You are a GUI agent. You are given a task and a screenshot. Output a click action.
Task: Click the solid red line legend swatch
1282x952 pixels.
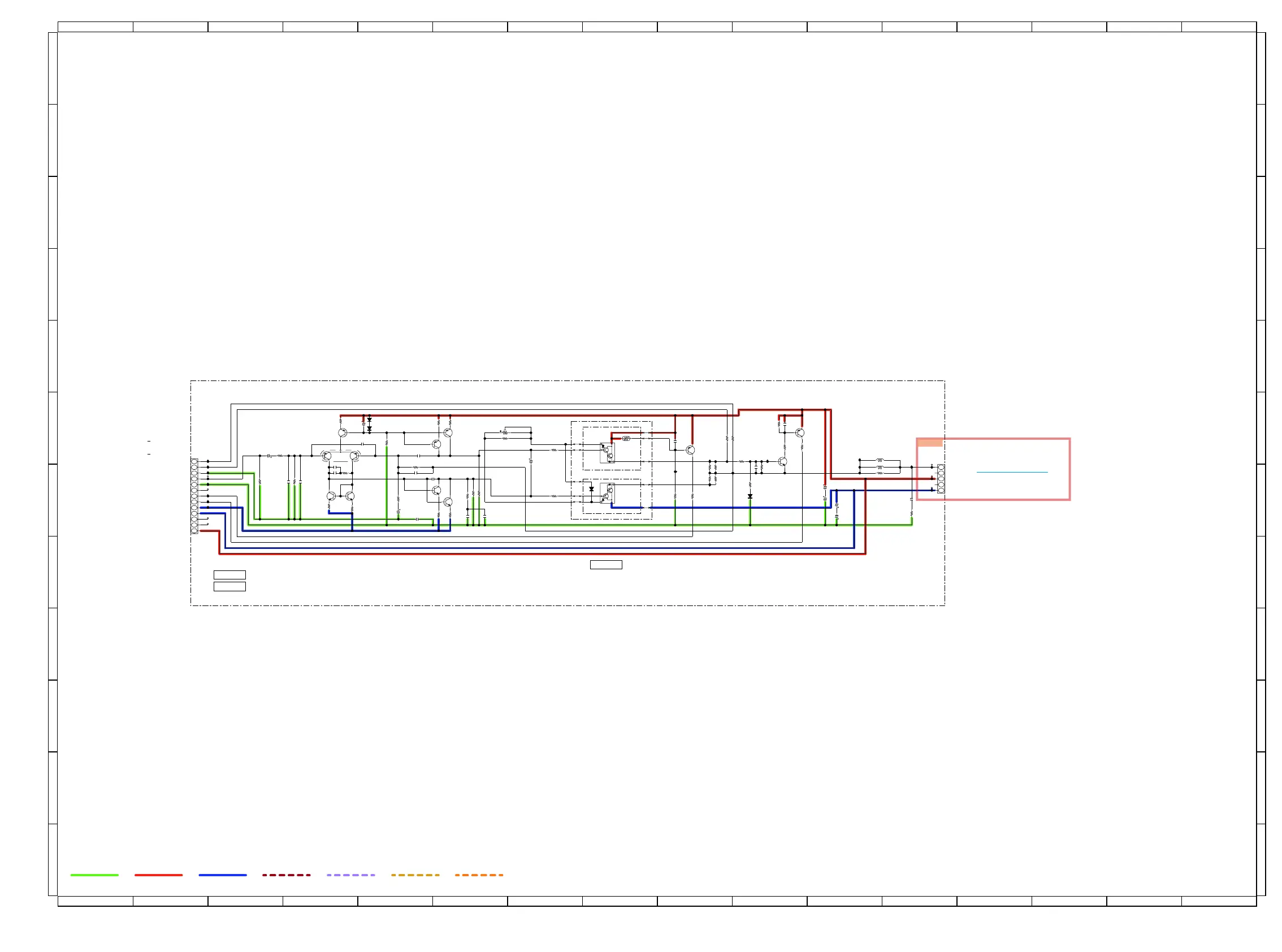[158, 875]
